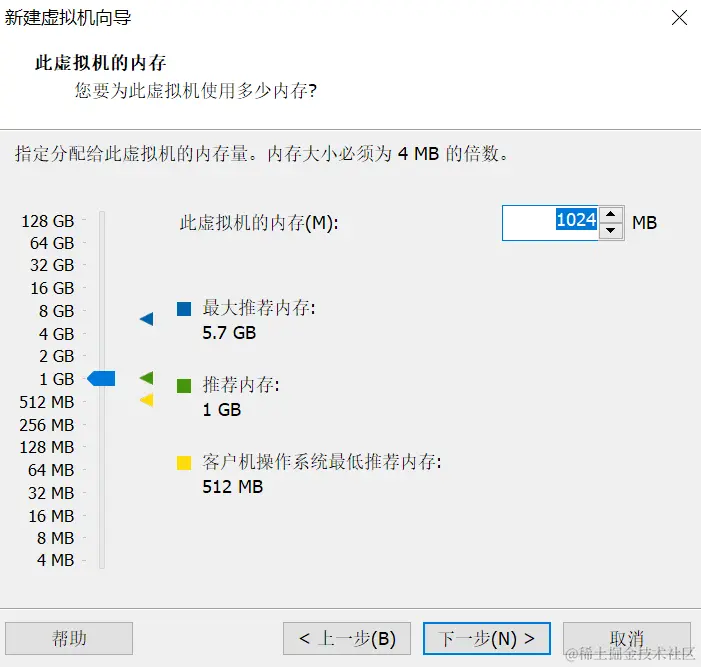Go back with 上一步(B) button
Image resolution: width=701 pixels, height=667 pixels.
(346, 638)
